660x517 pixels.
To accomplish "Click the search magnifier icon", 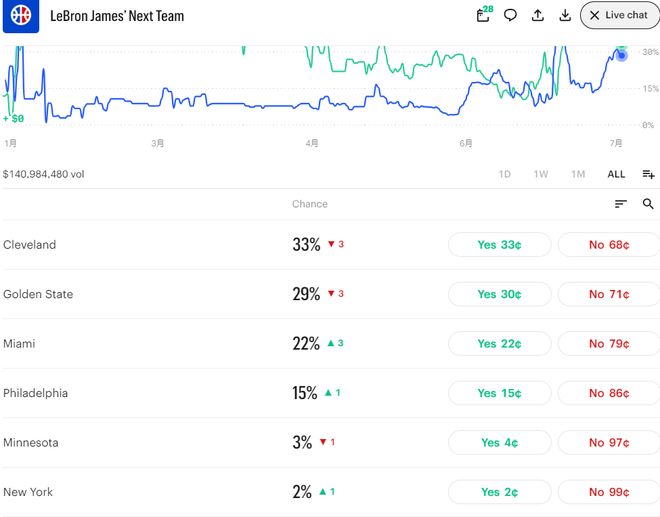I will pyautogui.click(x=648, y=204).
